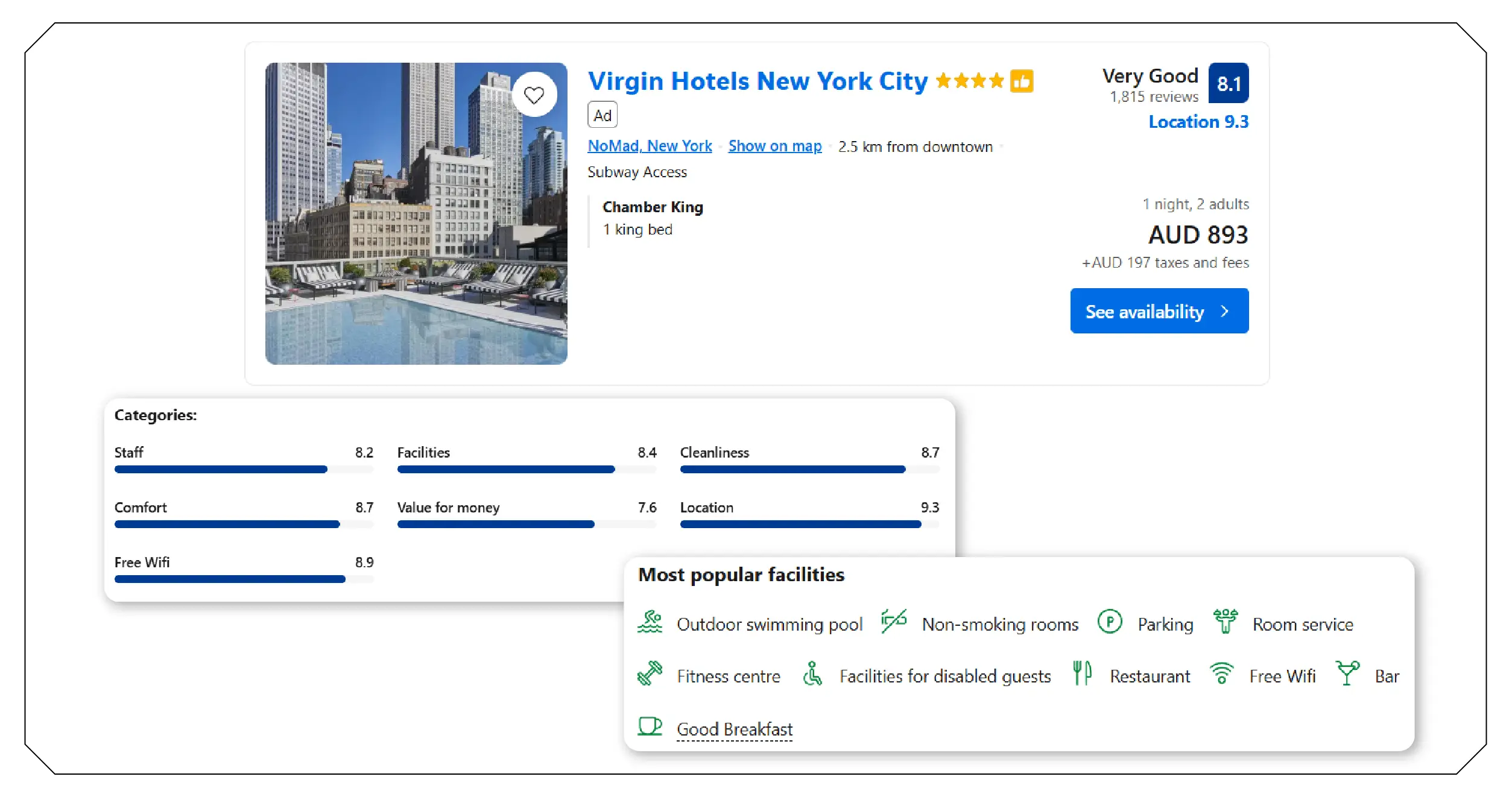This screenshot has width=1512, height=797.
Task: Click the Bar cocktail icon
Action: pyautogui.click(x=1348, y=675)
